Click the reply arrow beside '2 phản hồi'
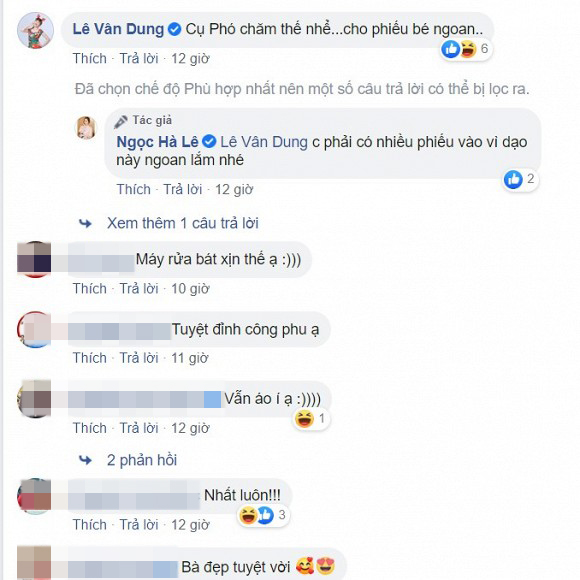This screenshot has width=580, height=580. (85, 461)
